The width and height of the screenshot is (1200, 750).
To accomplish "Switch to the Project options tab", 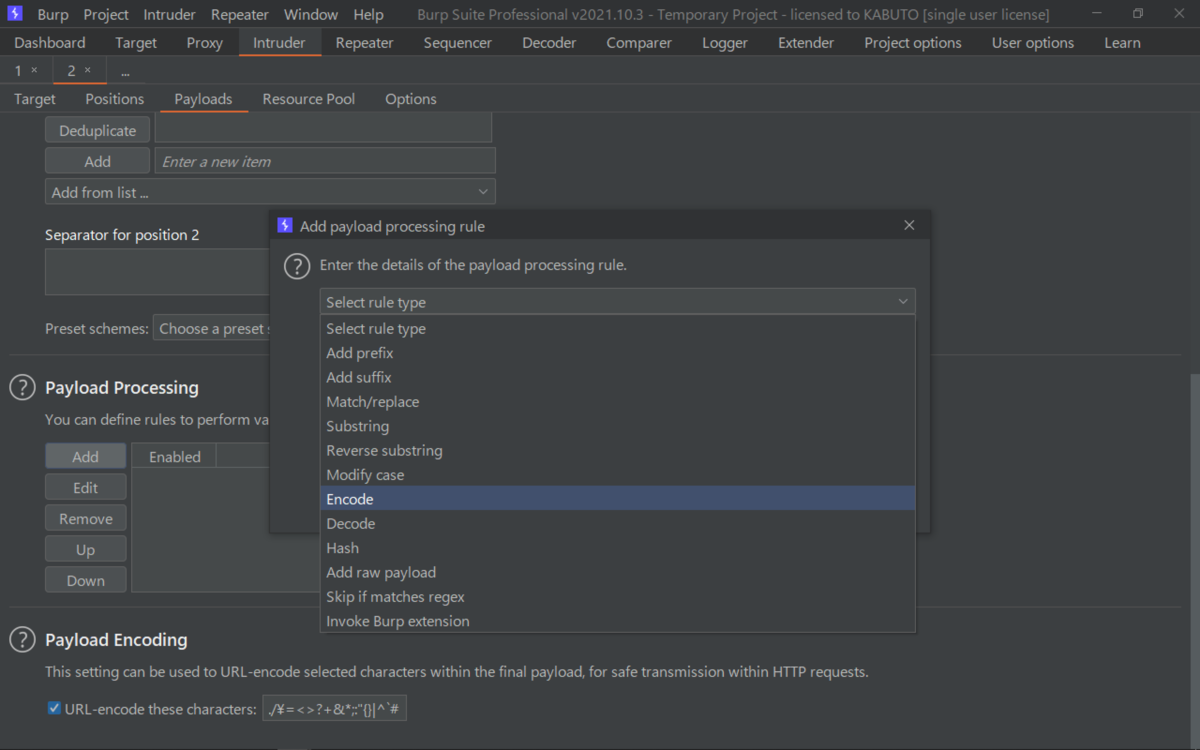I will (x=913, y=43).
